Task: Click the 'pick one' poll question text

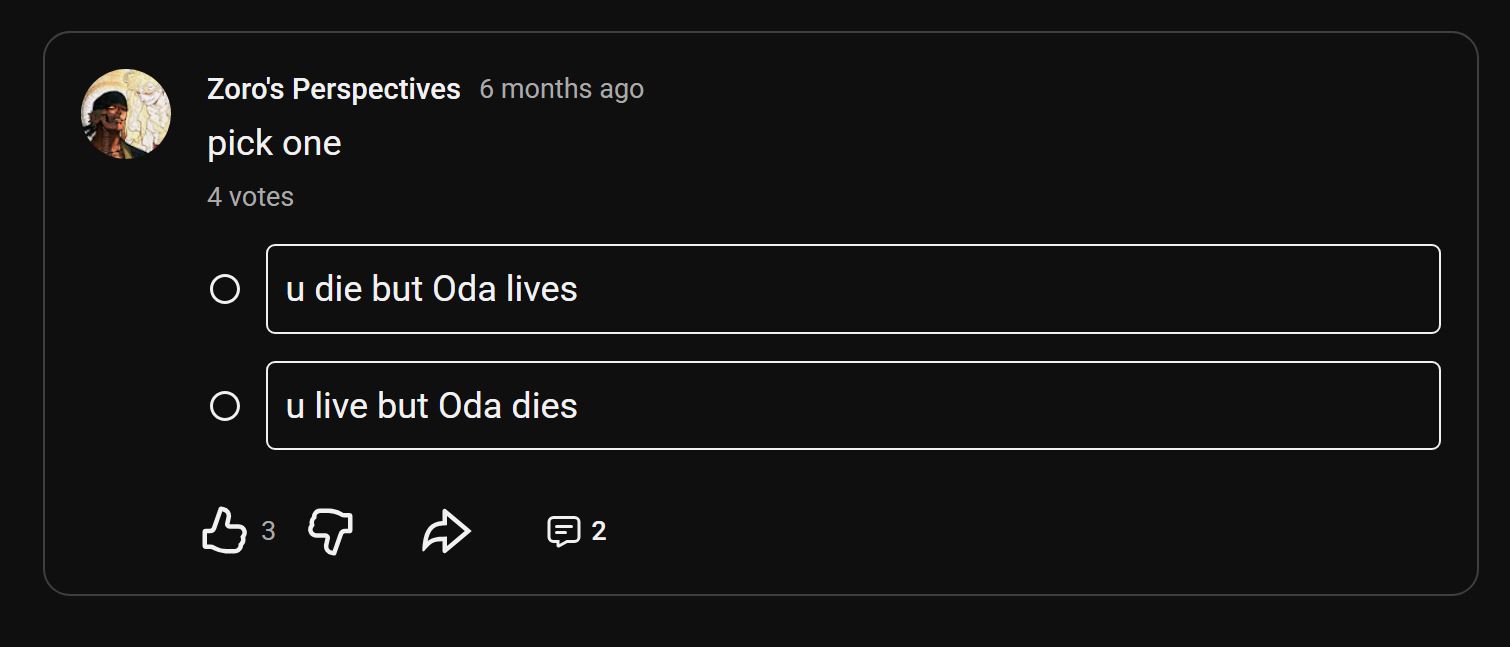Action: [274, 143]
